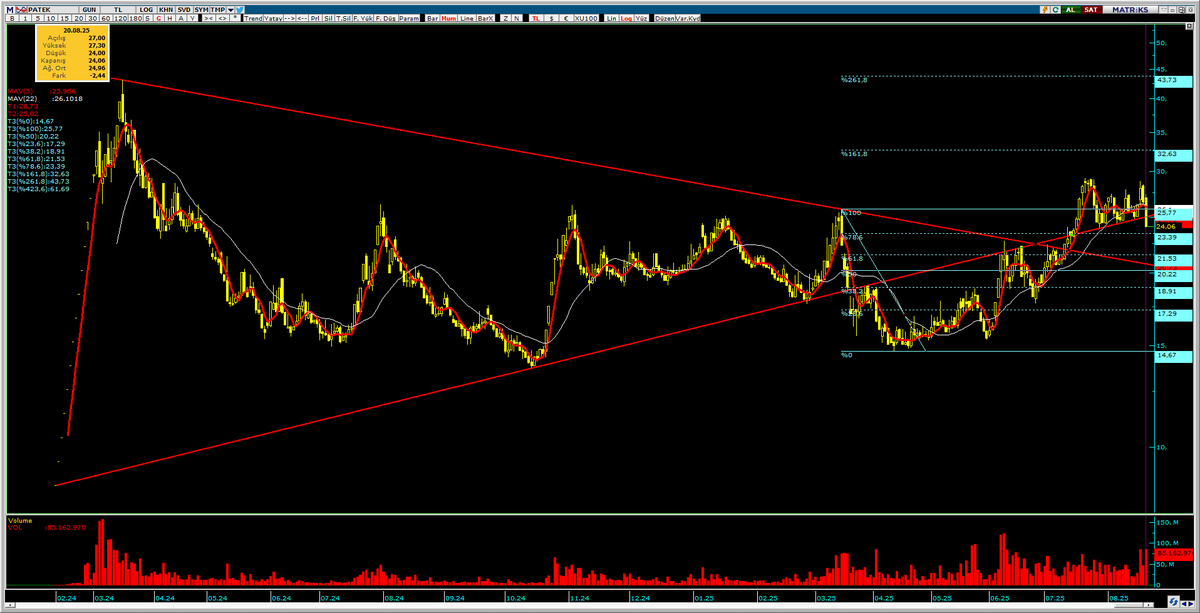Click the green AL buy button
The width and height of the screenshot is (1200, 613).
tap(1071, 9)
